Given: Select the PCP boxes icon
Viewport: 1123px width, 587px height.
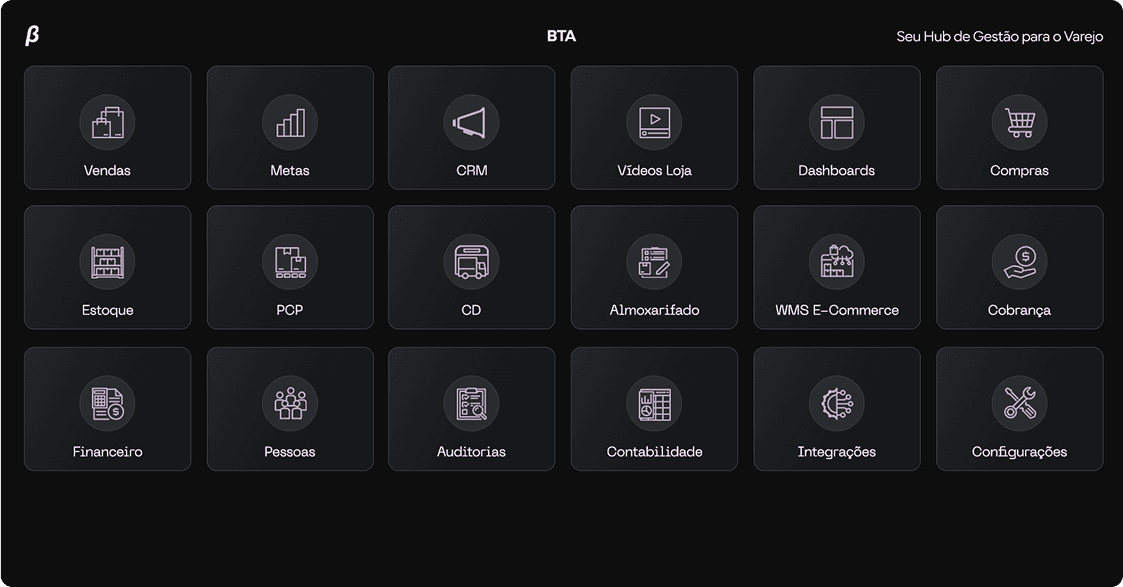Looking at the screenshot, I should point(290,262).
